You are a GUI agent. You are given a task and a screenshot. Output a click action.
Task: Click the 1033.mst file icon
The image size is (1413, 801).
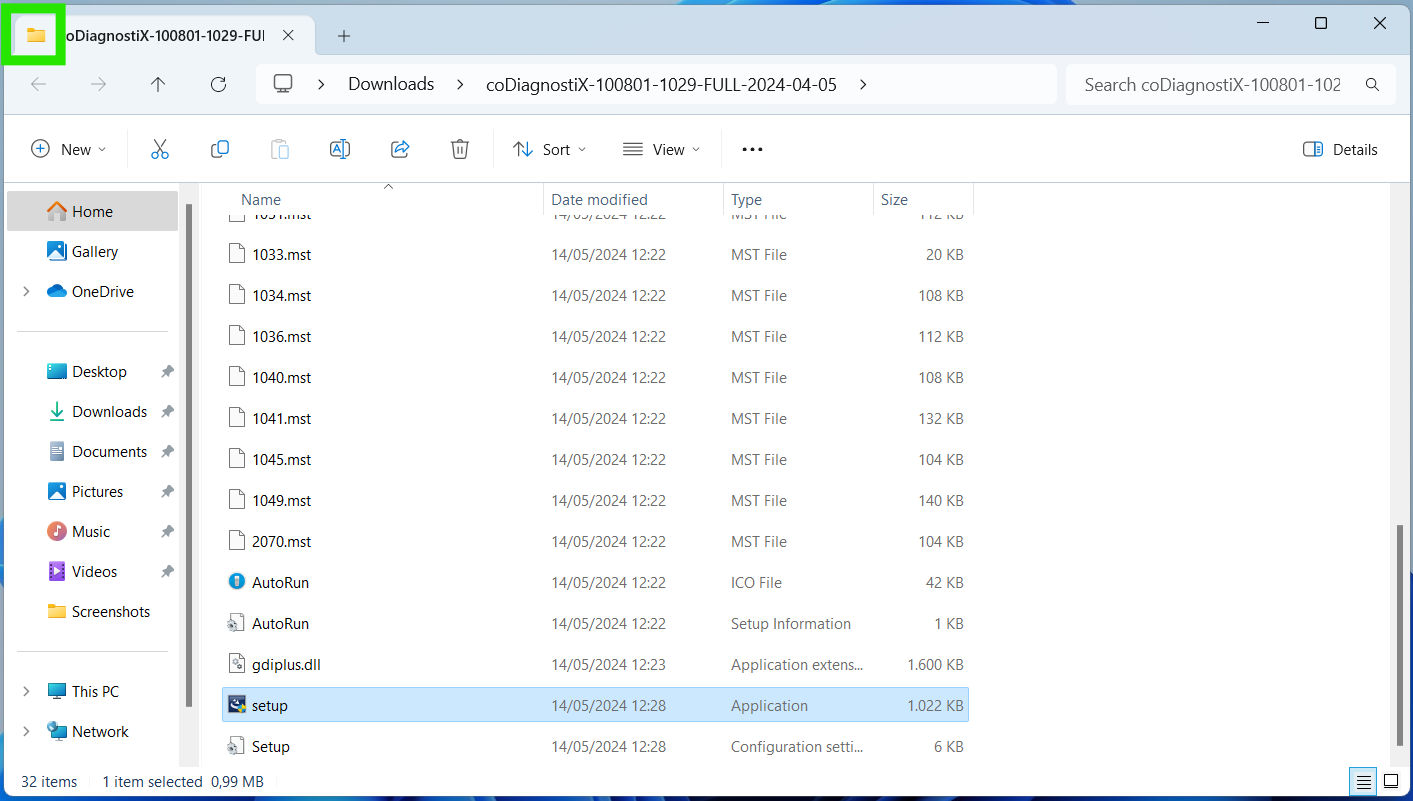237,254
